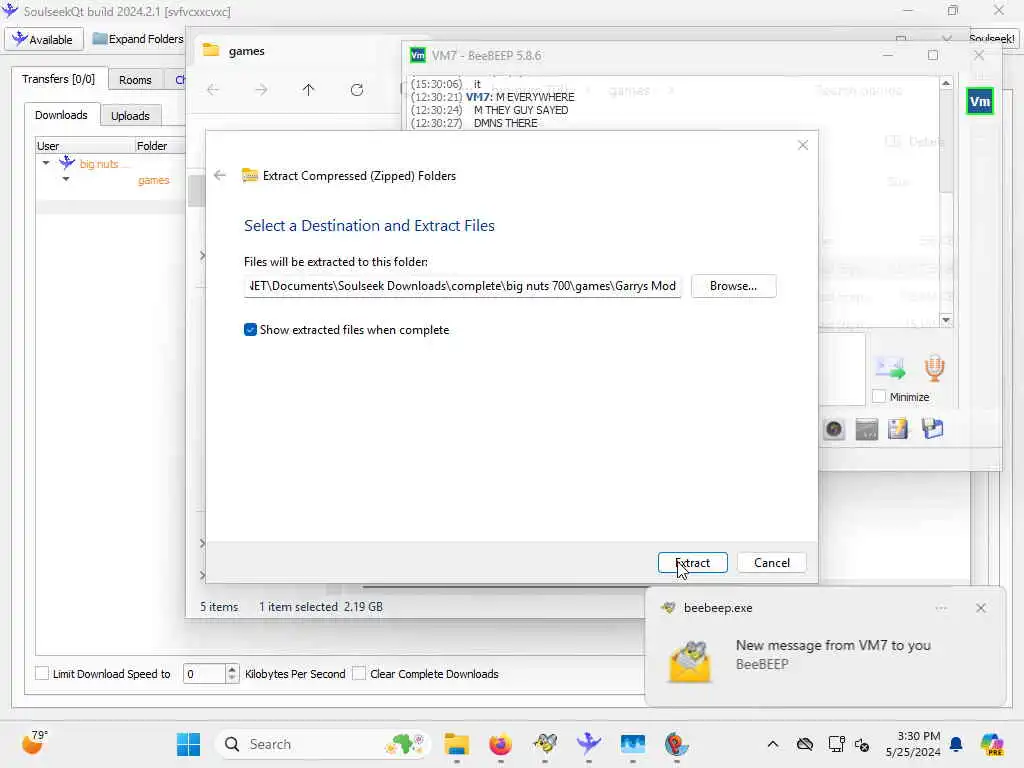Go back in the Extract wizard

coord(220,175)
